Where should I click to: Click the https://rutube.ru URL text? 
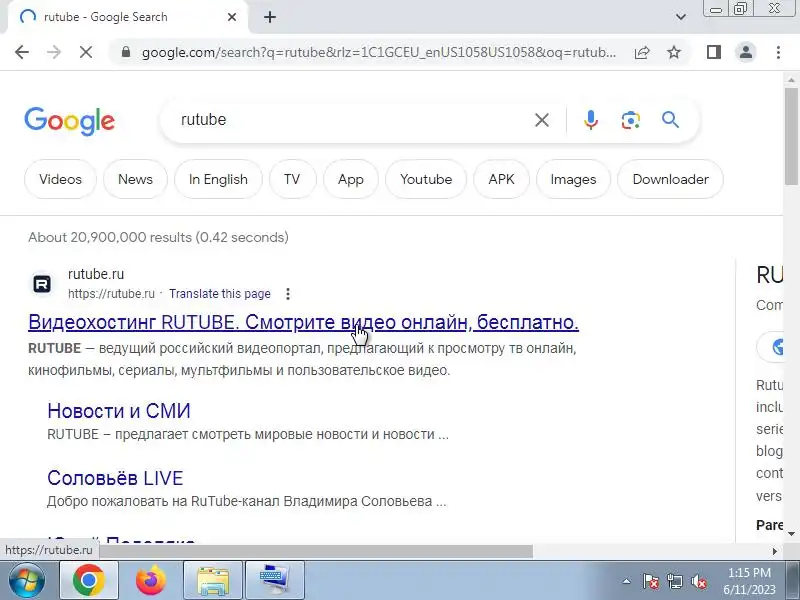coord(111,294)
